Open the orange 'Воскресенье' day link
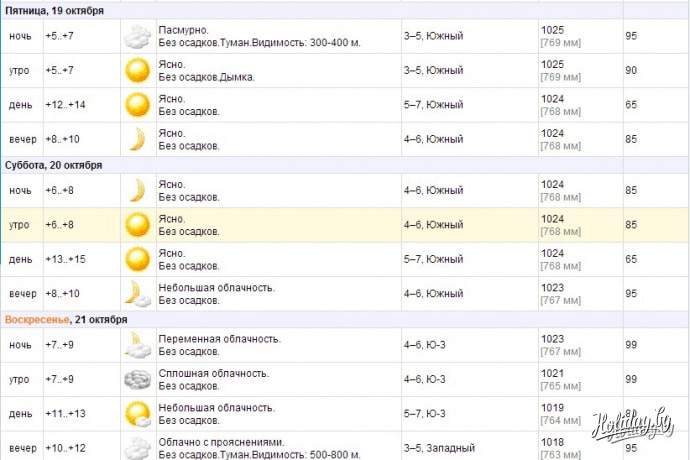690x460 pixels. tap(37, 319)
